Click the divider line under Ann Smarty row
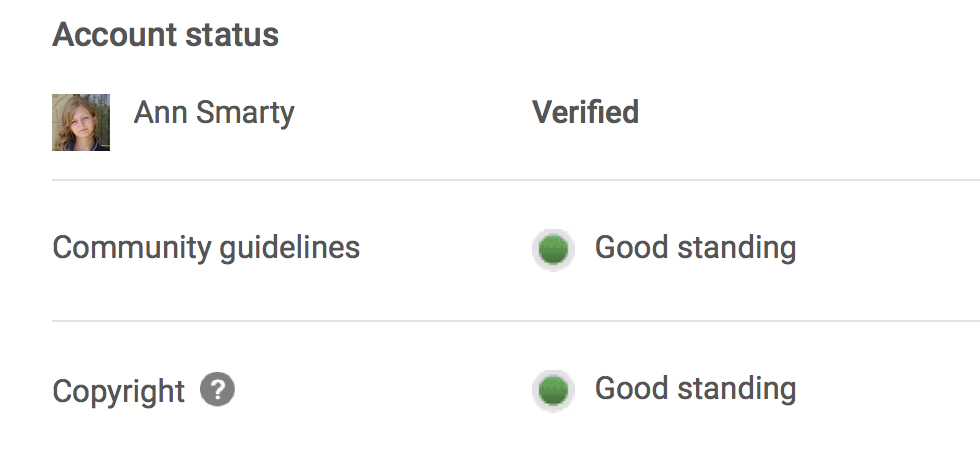Image resolution: width=980 pixels, height=466 pixels. pos(516,180)
